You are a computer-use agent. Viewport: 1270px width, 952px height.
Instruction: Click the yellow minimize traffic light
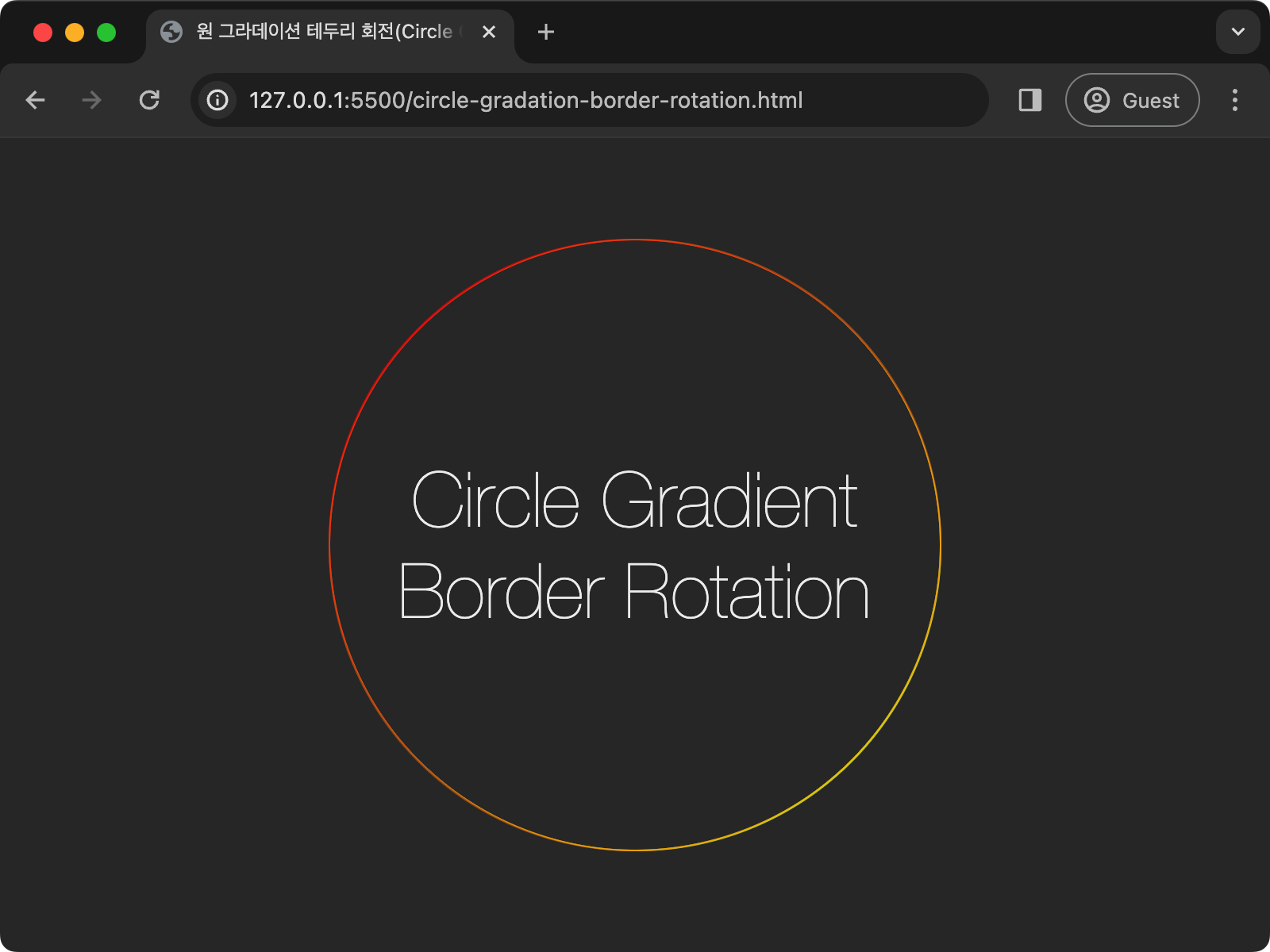pyautogui.click(x=74, y=32)
